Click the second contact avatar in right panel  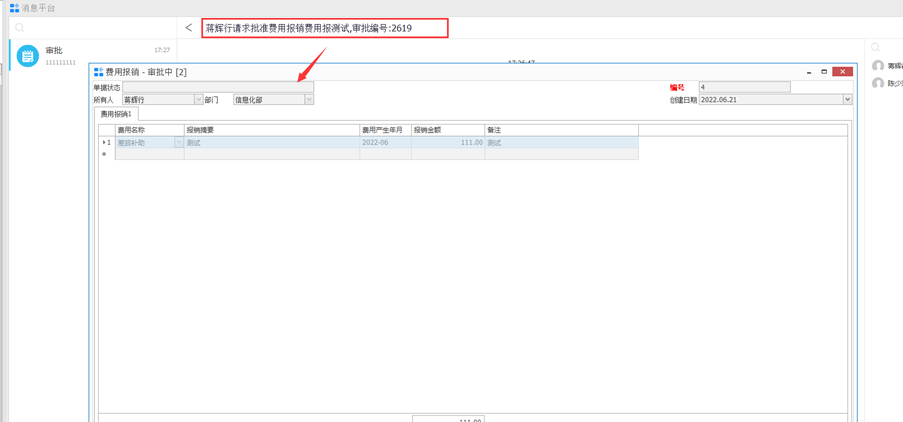click(878, 84)
